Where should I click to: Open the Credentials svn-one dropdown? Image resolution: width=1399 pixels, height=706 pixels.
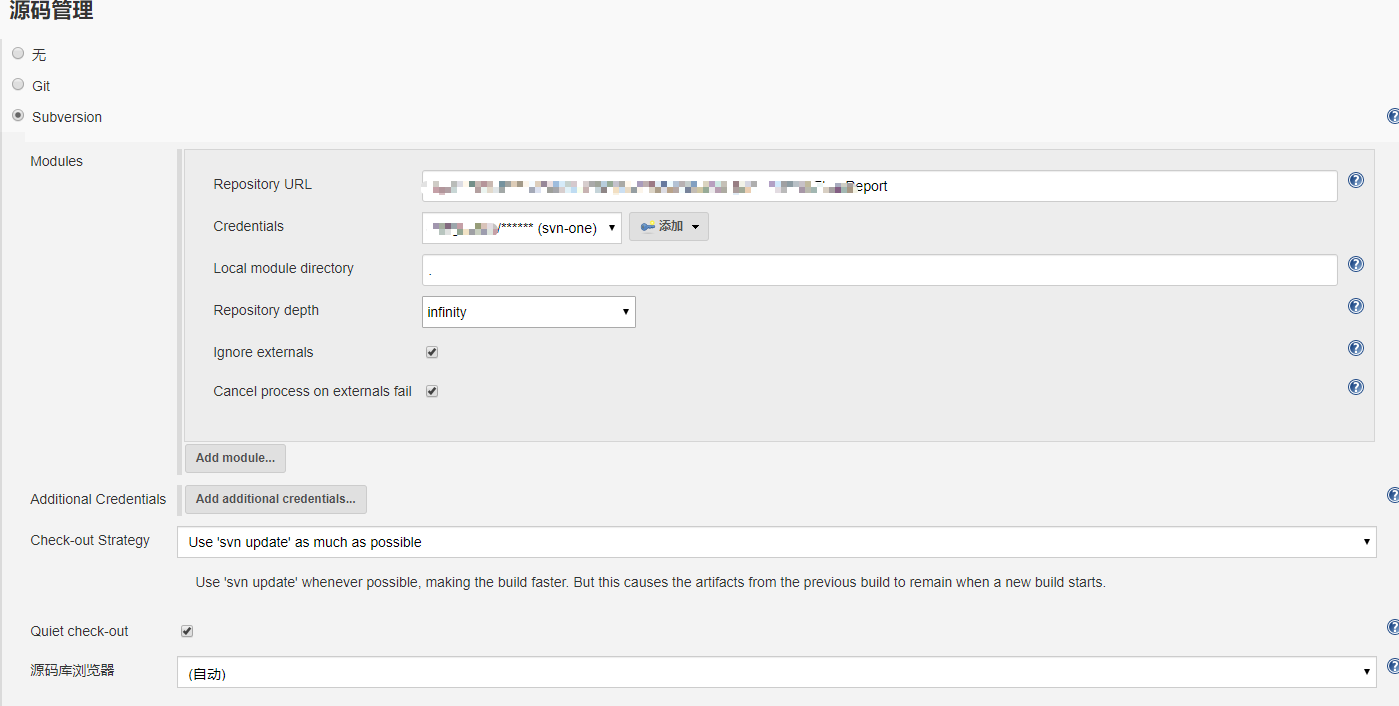pyautogui.click(x=521, y=228)
